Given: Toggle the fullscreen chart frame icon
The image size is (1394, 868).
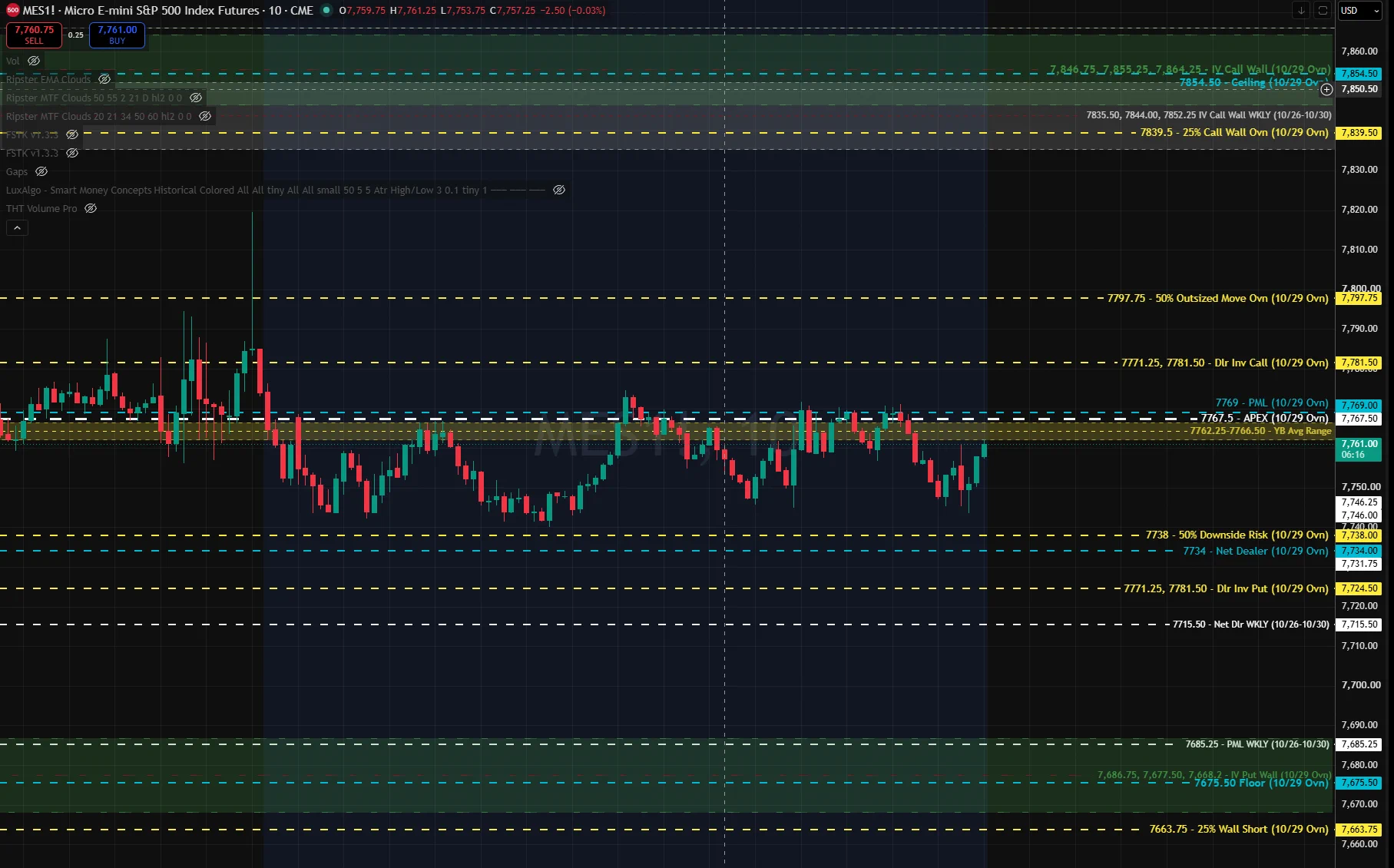Looking at the screenshot, I should [1323, 10].
